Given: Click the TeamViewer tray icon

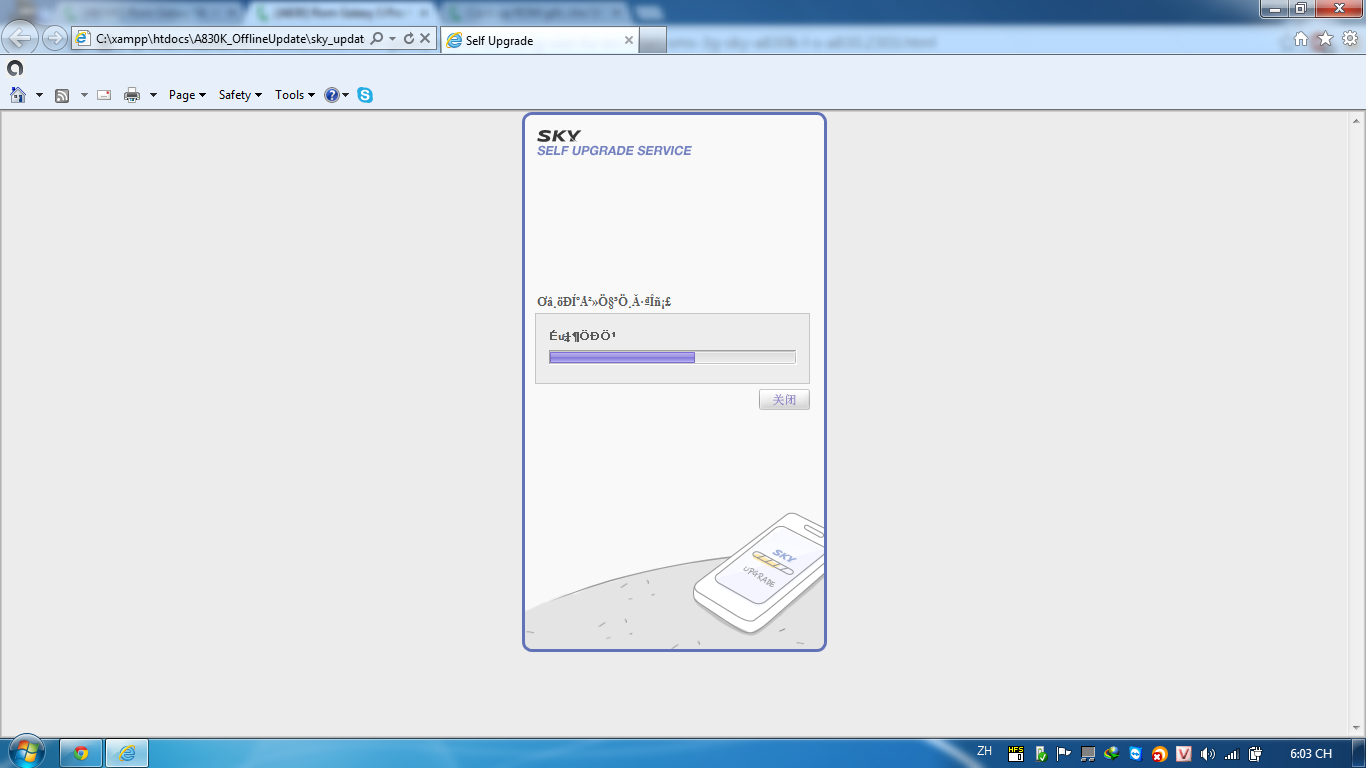Looking at the screenshot, I should pyautogui.click(x=1136, y=754).
